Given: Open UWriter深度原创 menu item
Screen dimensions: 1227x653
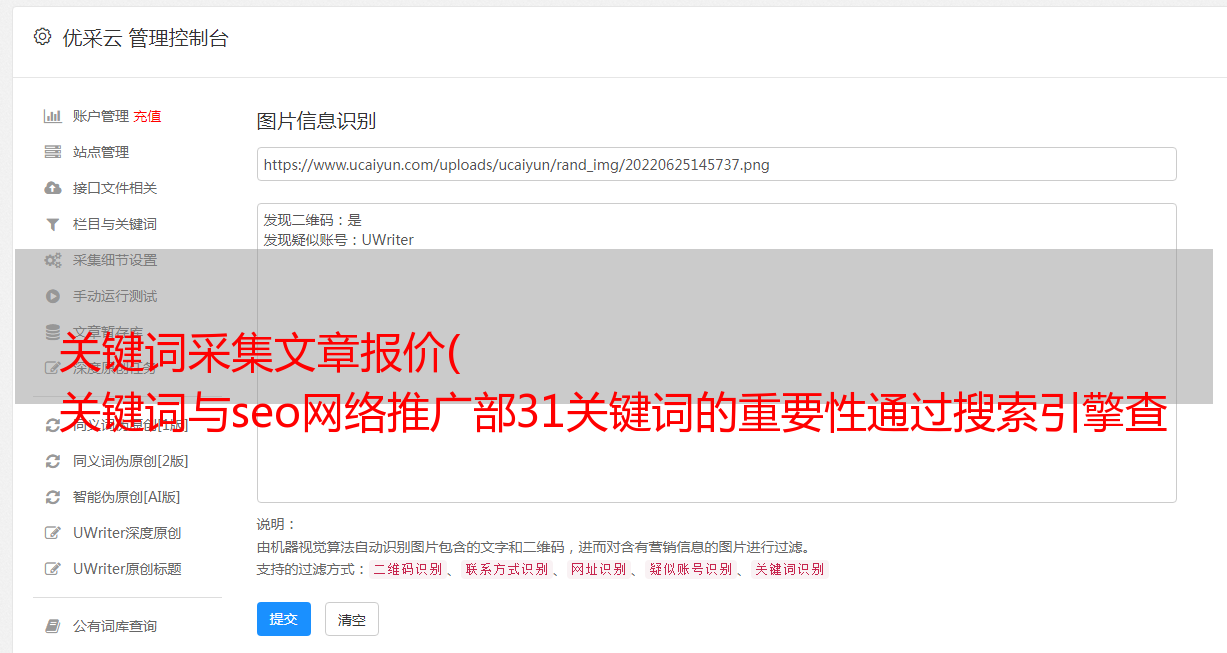Looking at the screenshot, I should click(127, 533).
